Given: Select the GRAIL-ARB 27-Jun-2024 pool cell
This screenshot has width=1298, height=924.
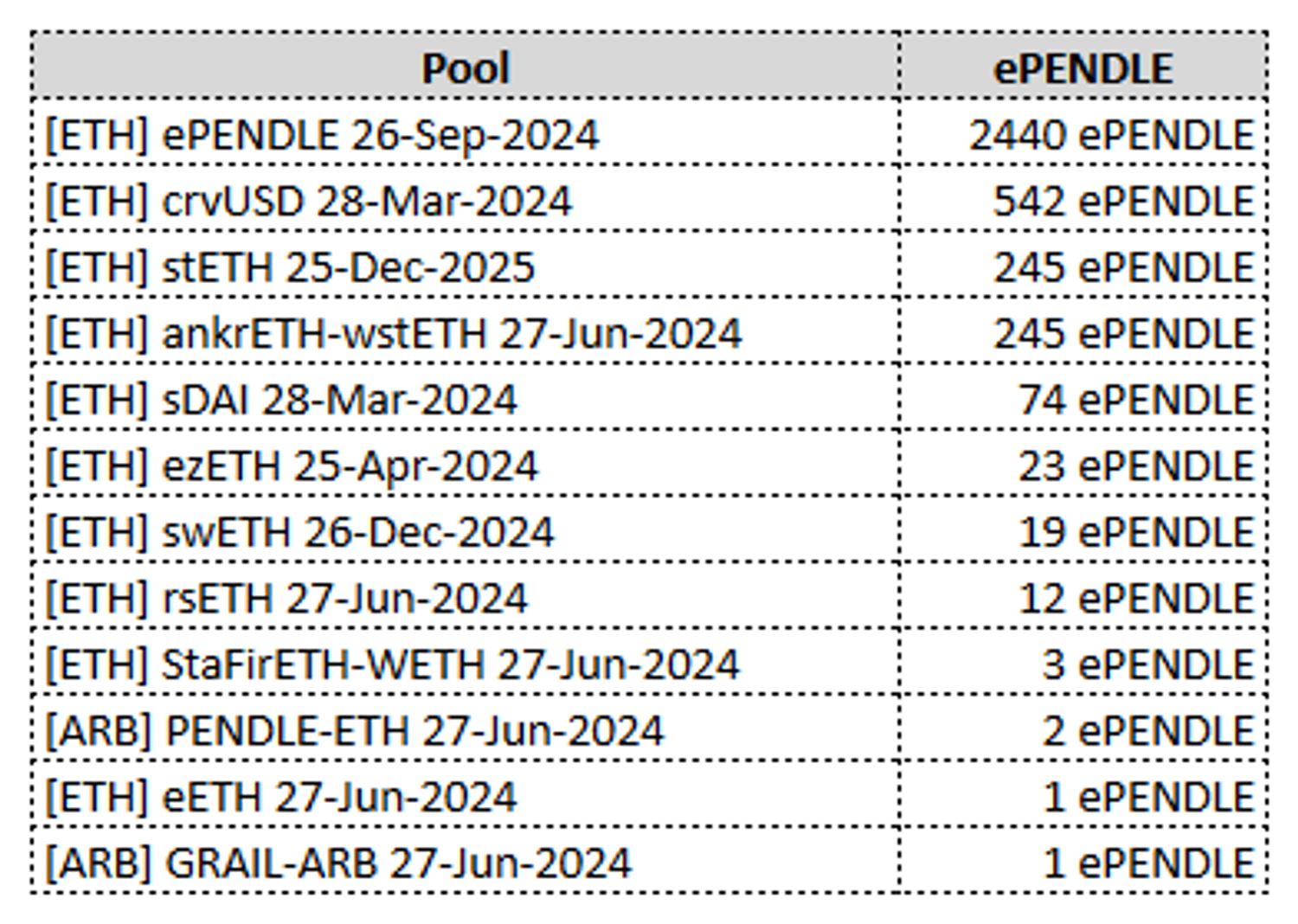Looking at the screenshot, I should click(x=338, y=863).
